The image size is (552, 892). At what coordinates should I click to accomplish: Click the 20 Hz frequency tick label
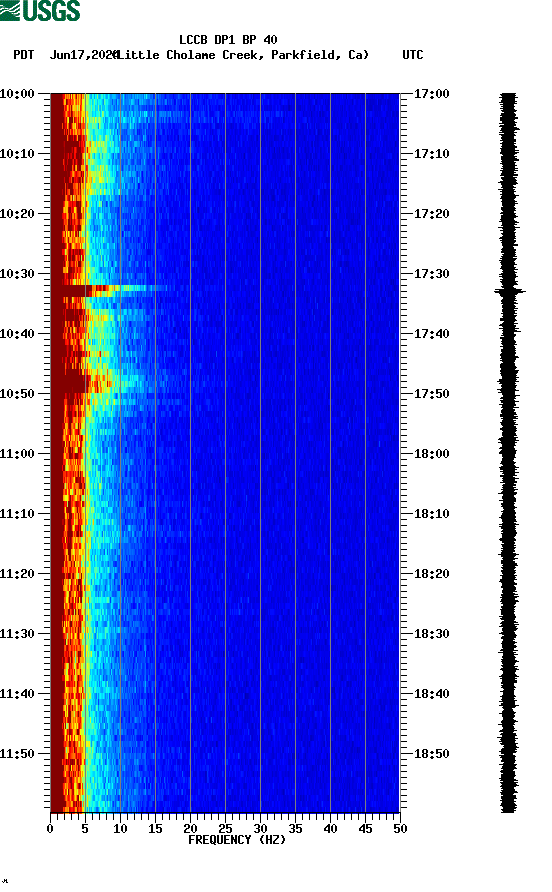click(x=190, y=829)
